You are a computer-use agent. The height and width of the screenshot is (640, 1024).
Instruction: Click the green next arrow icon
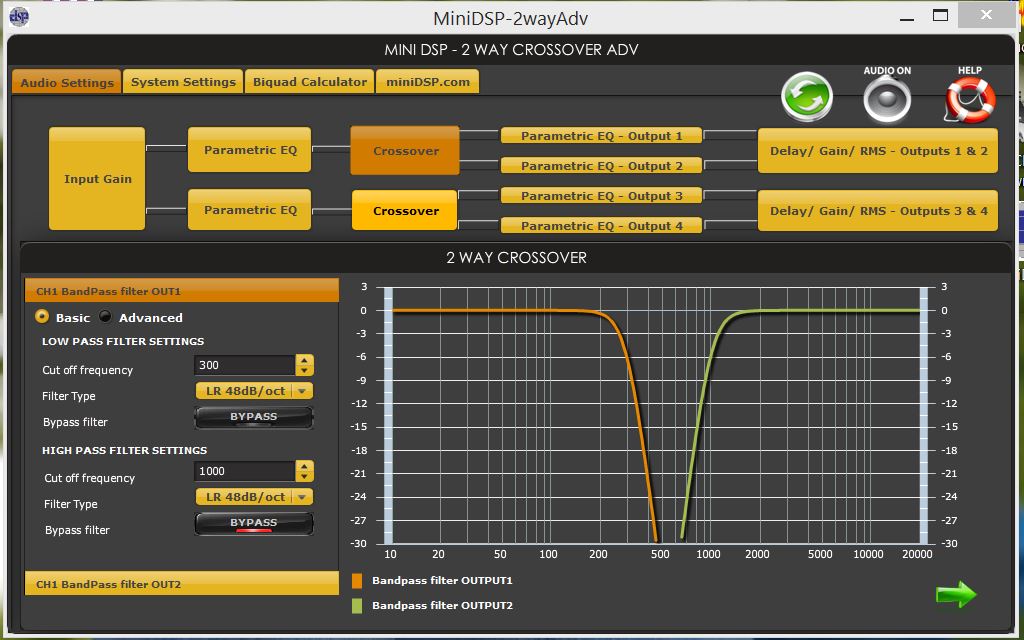(956, 594)
